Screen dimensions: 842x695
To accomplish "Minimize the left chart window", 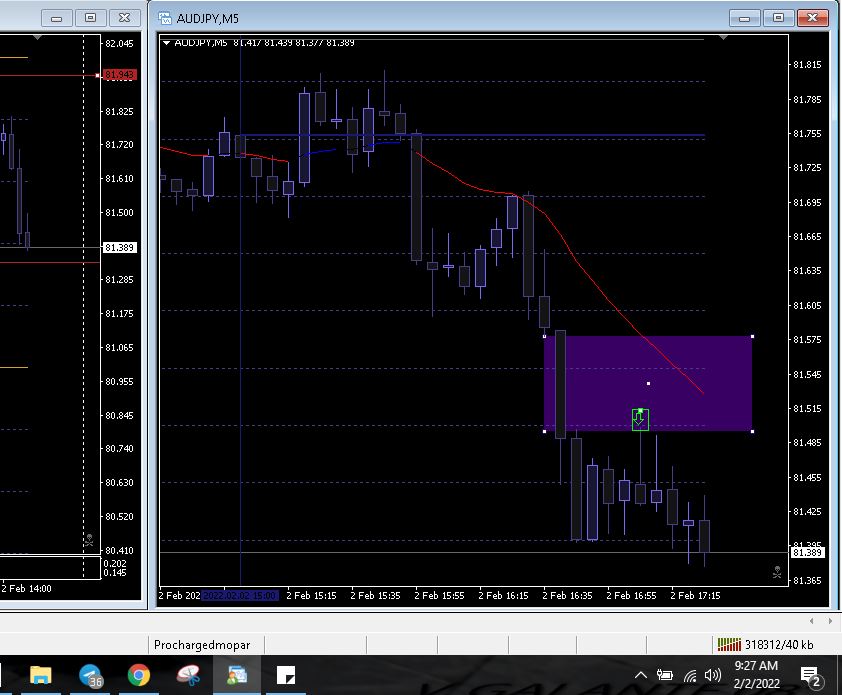I will coord(56,18).
